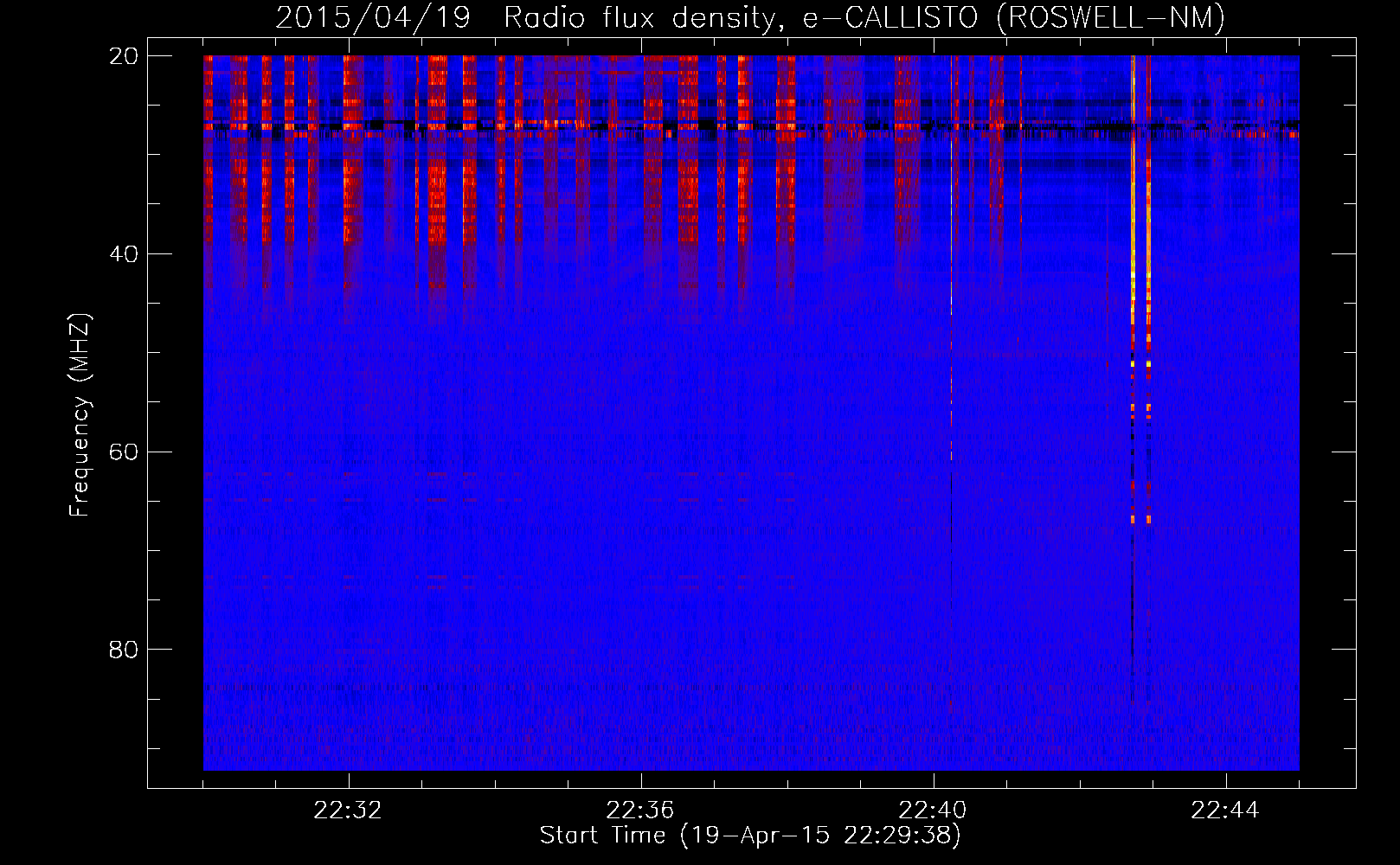
Task: Click the 'Start Time (19-Apr-15 22:29:38)' axis label
Action: pos(750,836)
